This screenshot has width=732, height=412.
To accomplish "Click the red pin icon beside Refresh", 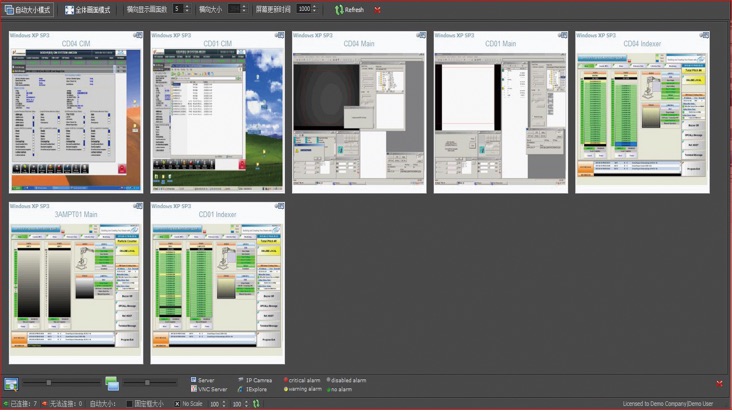I will pos(377,10).
